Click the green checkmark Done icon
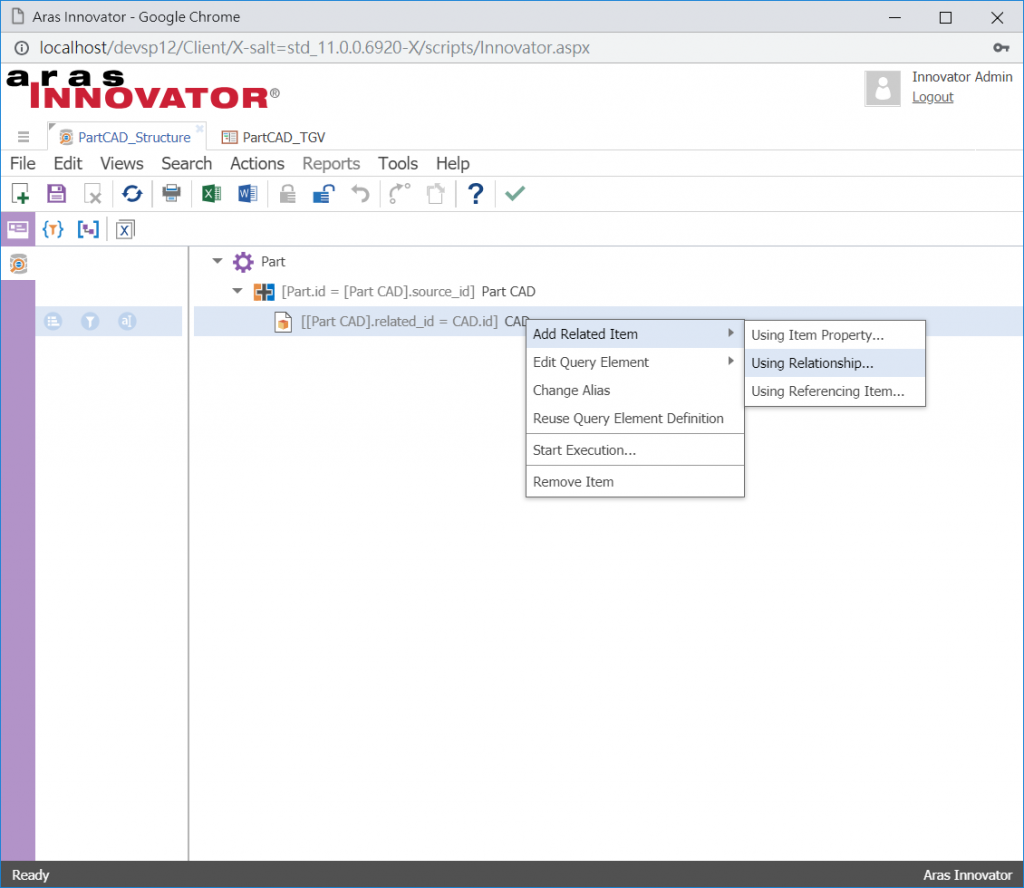Screen dimensions: 1024x888 click(x=515, y=193)
